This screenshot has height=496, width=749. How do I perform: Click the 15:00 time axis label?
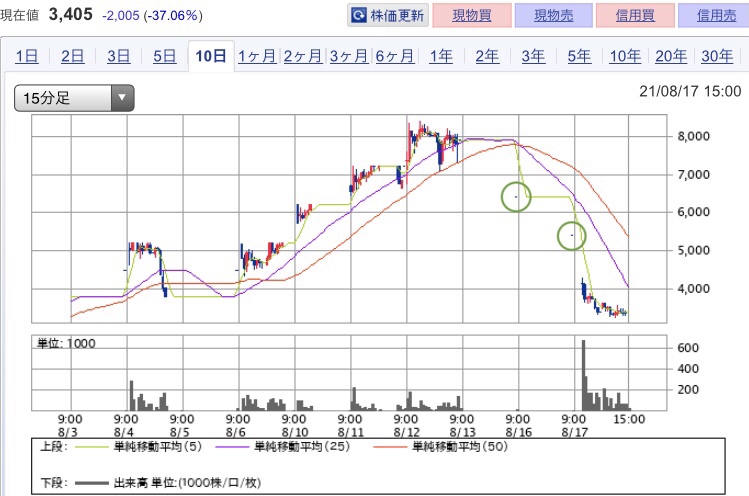pyautogui.click(x=629, y=419)
